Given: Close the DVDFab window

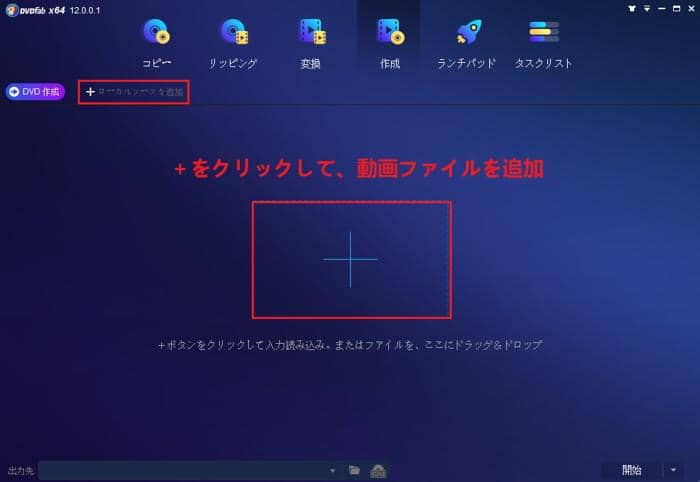Looking at the screenshot, I should pos(691,8).
